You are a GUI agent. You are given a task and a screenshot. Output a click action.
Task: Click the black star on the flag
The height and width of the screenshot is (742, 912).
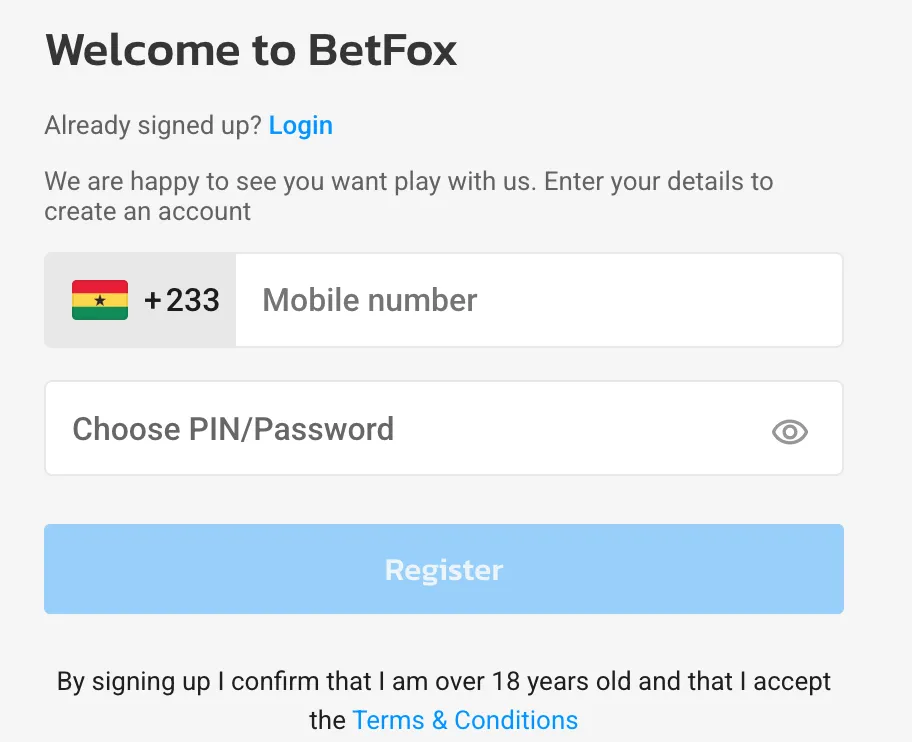[100, 300]
